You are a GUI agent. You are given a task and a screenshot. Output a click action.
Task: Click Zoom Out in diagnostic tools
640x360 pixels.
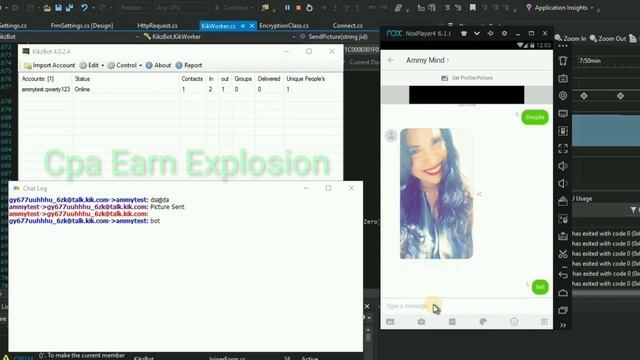tap(608, 38)
